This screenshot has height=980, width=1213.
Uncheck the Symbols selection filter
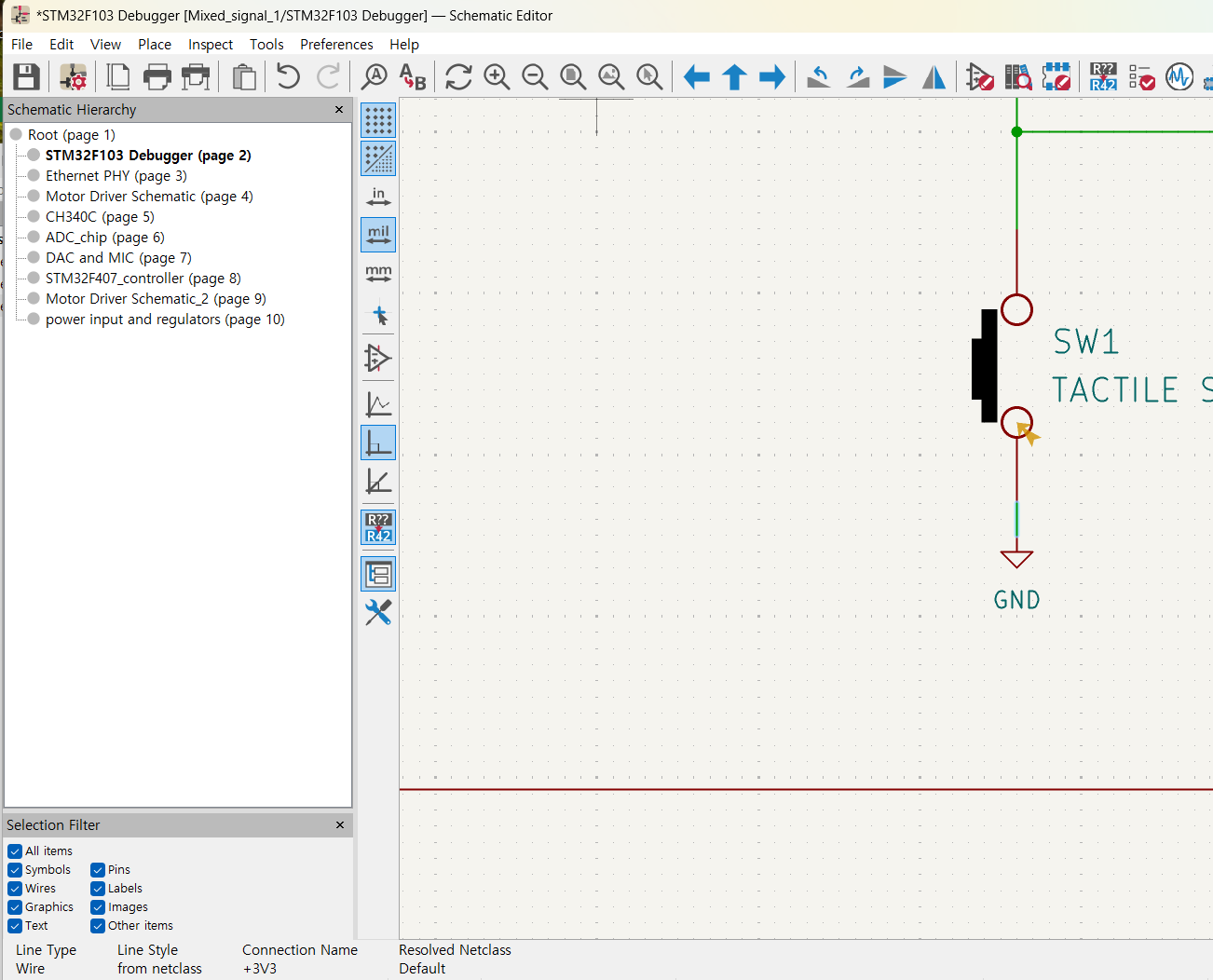15,870
